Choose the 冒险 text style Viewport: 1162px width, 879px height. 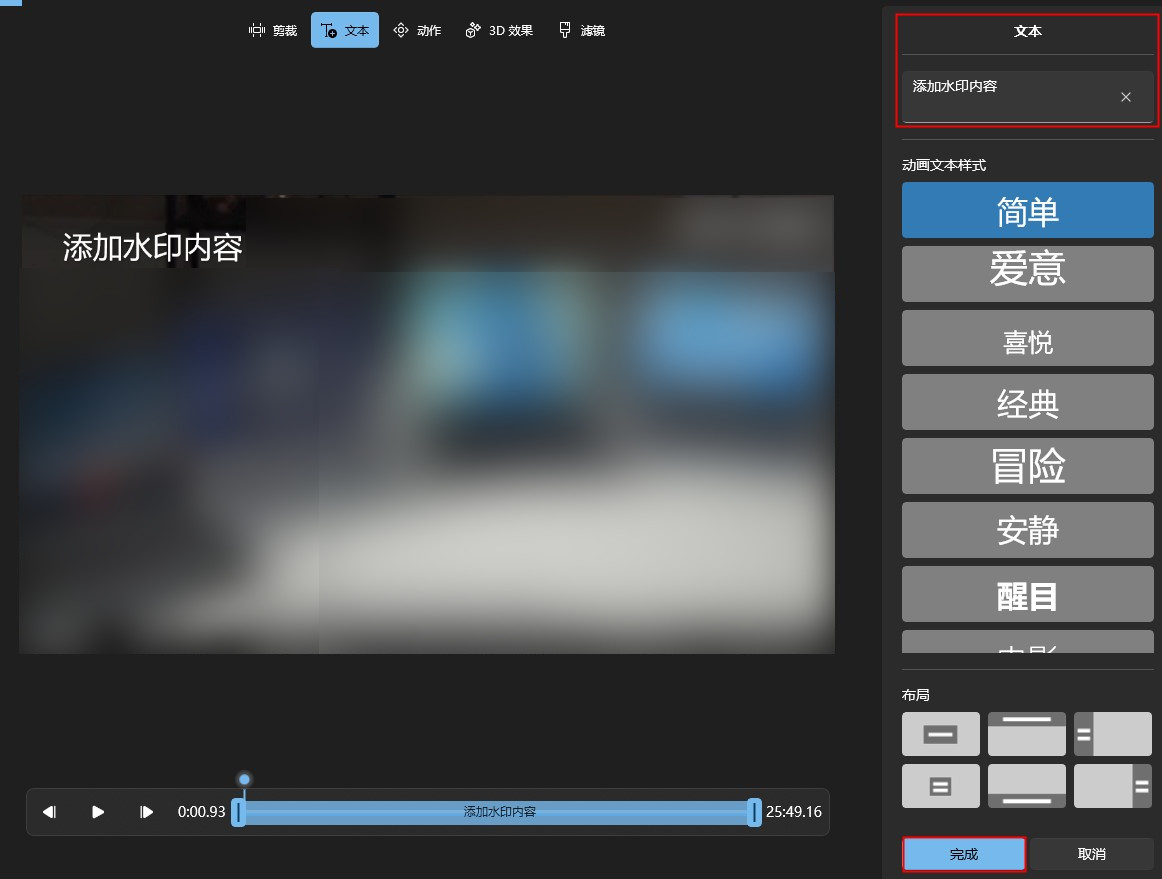click(x=1027, y=466)
